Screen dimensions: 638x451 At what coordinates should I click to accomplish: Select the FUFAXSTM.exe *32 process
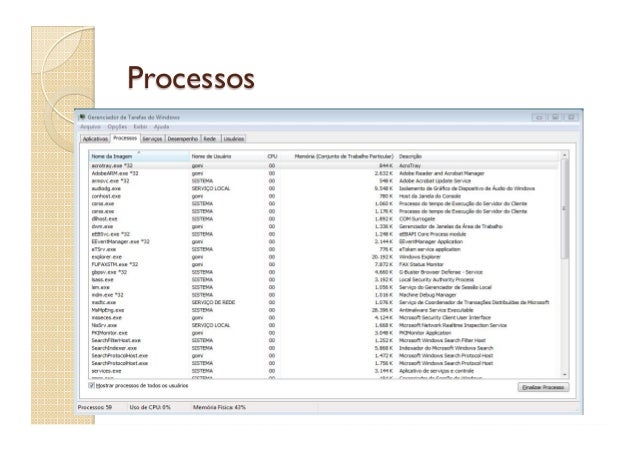coord(324,265)
